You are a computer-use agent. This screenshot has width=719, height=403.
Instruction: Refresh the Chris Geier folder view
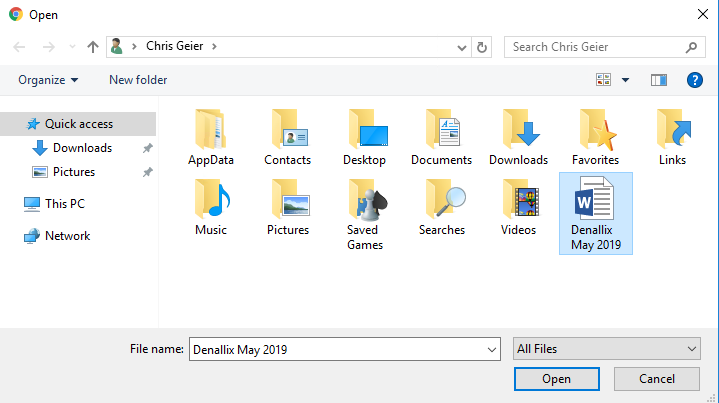click(481, 47)
